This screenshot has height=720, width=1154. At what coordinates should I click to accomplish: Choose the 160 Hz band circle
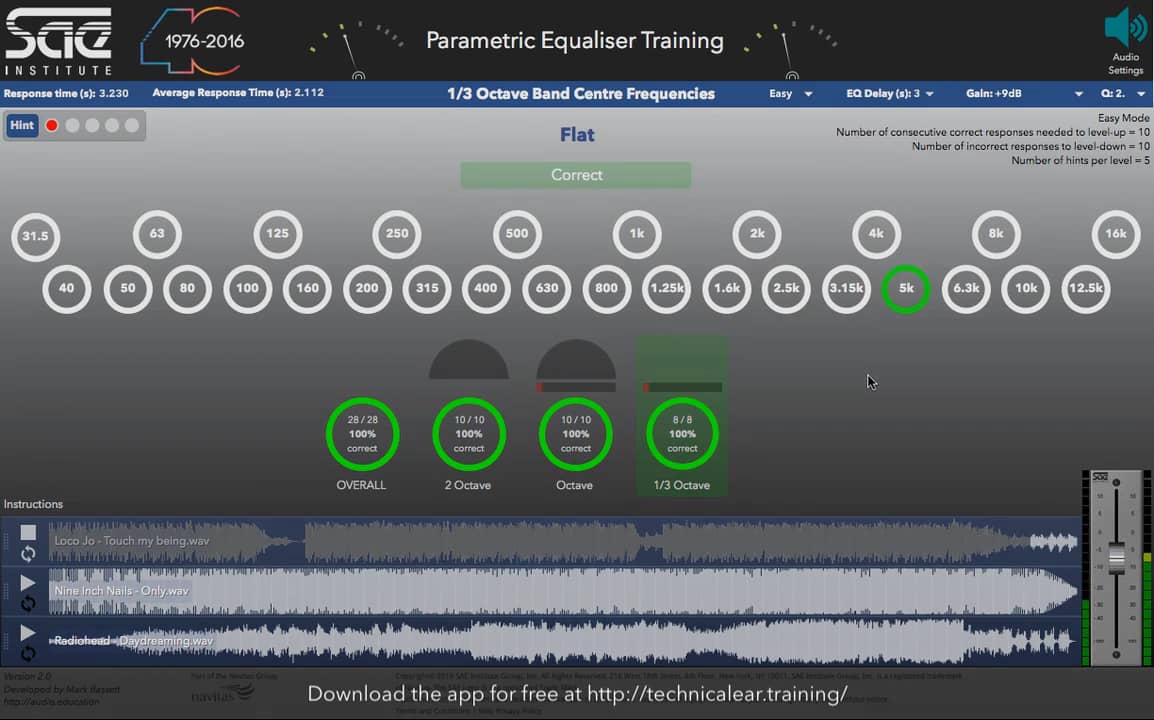tap(307, 289)
